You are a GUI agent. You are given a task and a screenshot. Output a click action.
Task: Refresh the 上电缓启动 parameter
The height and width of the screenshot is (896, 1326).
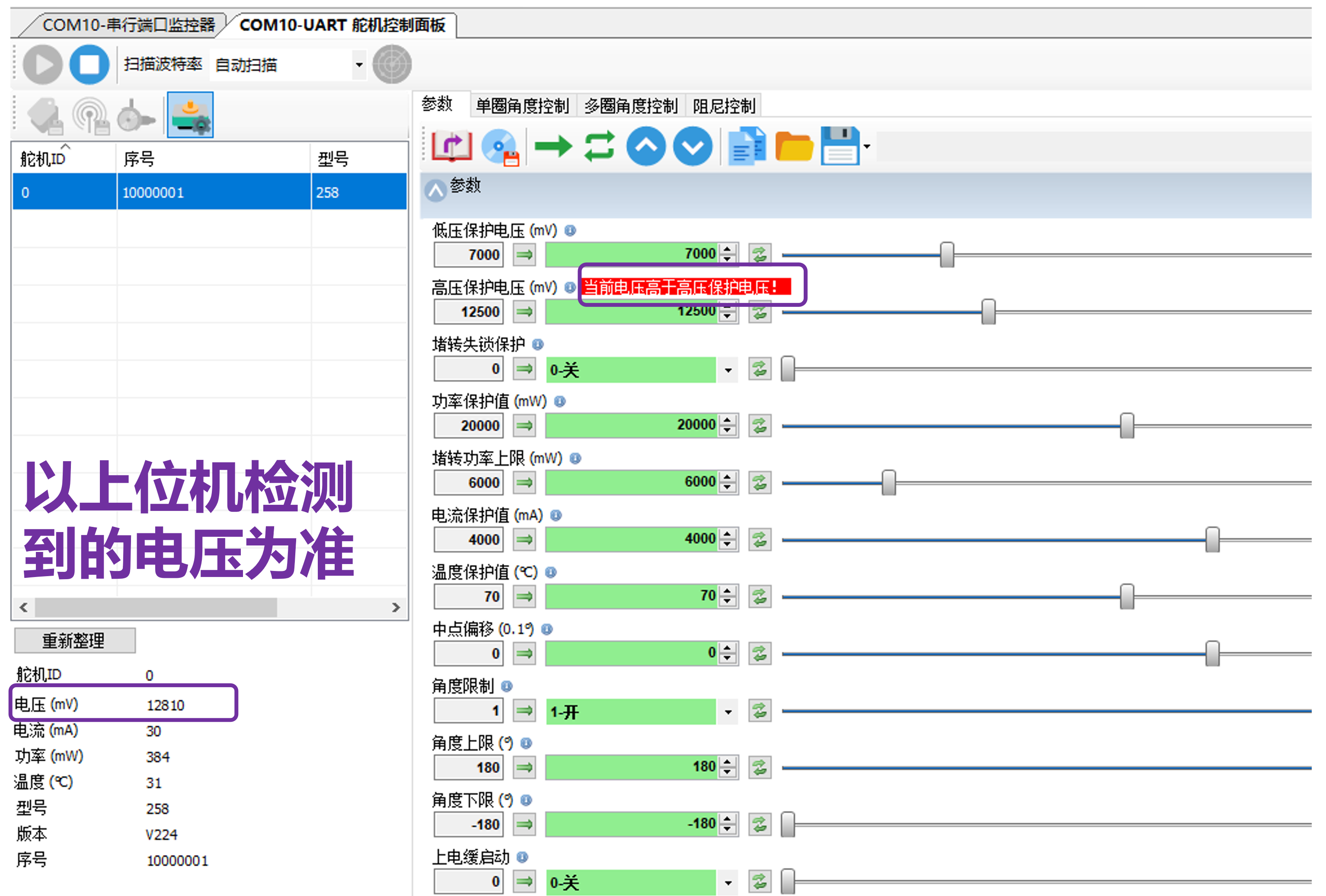pos(760,882)
